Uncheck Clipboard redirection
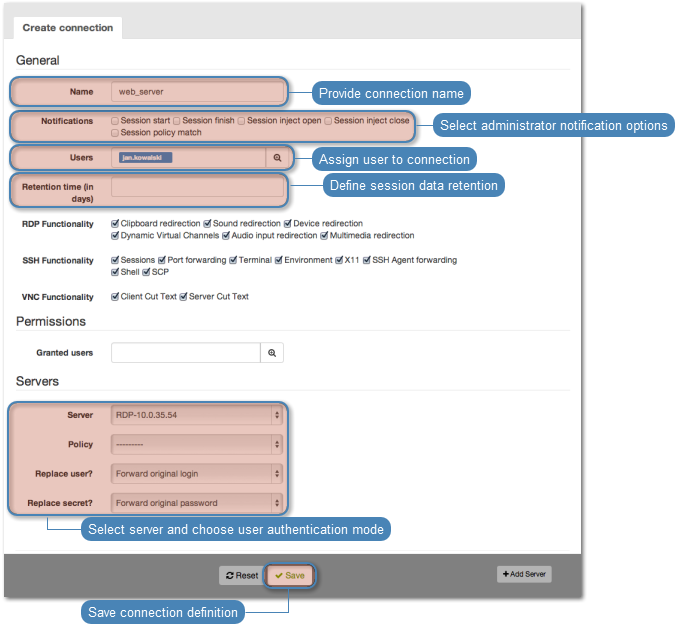The image size is (686, 637). (x=115, y=224)
